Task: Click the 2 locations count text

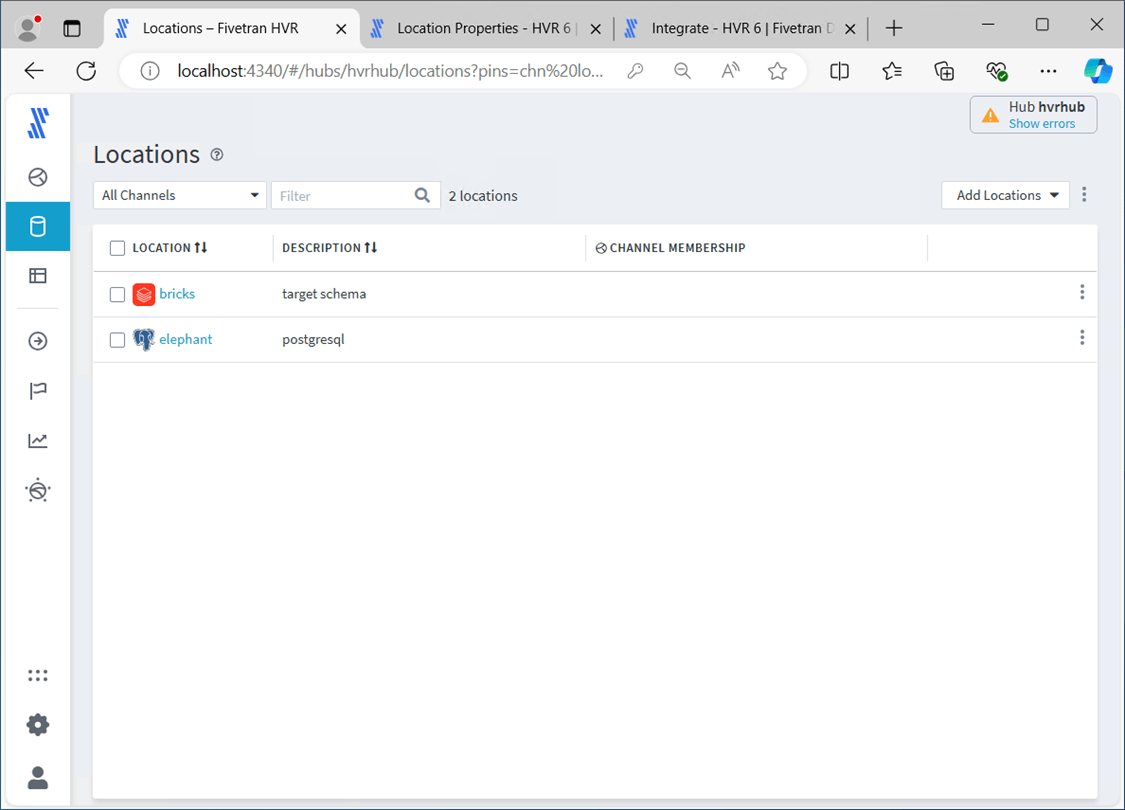Action: 483,196
